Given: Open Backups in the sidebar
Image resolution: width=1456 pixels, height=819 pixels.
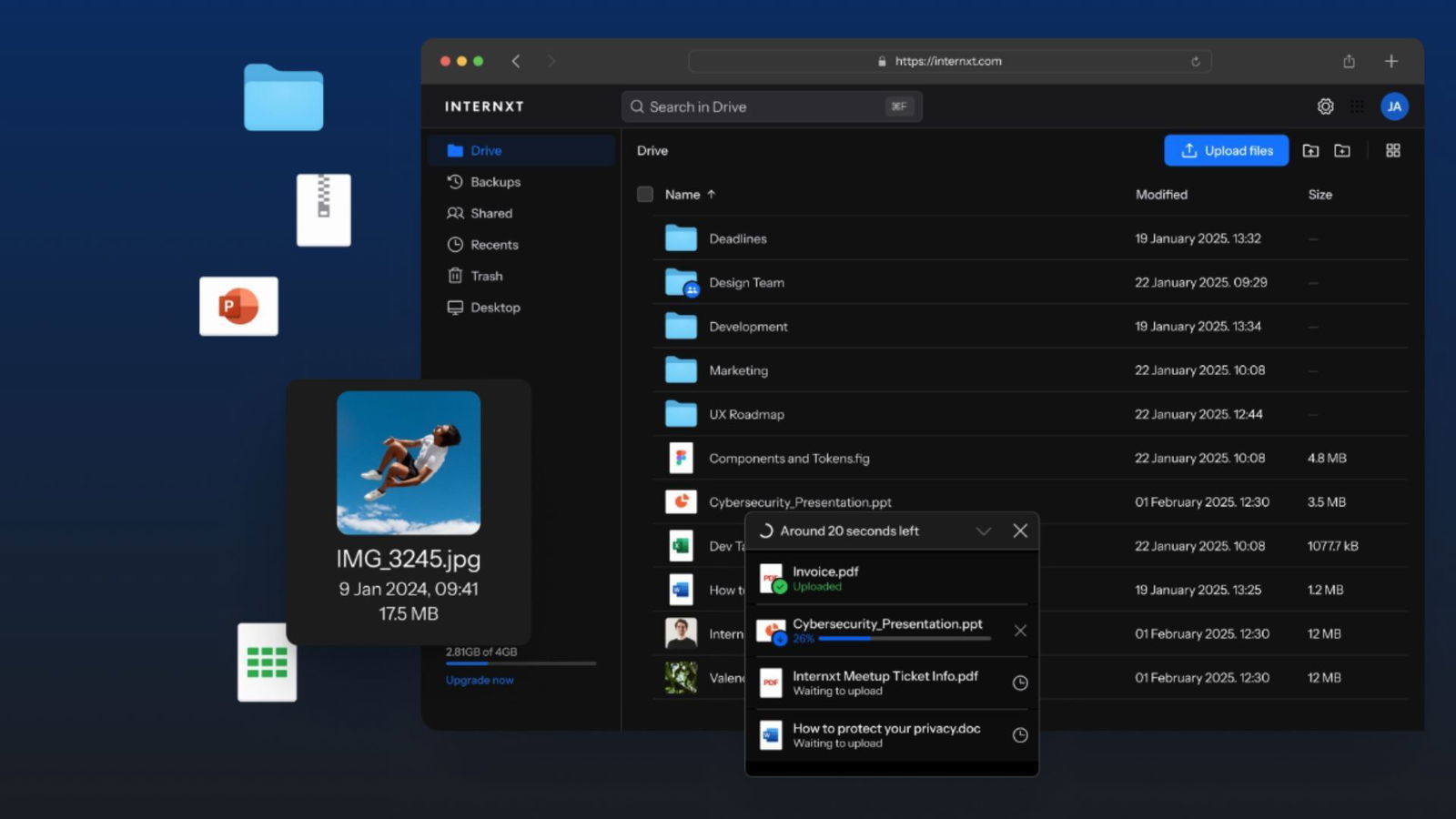Looking at the screenshot, I should [494, 182].
